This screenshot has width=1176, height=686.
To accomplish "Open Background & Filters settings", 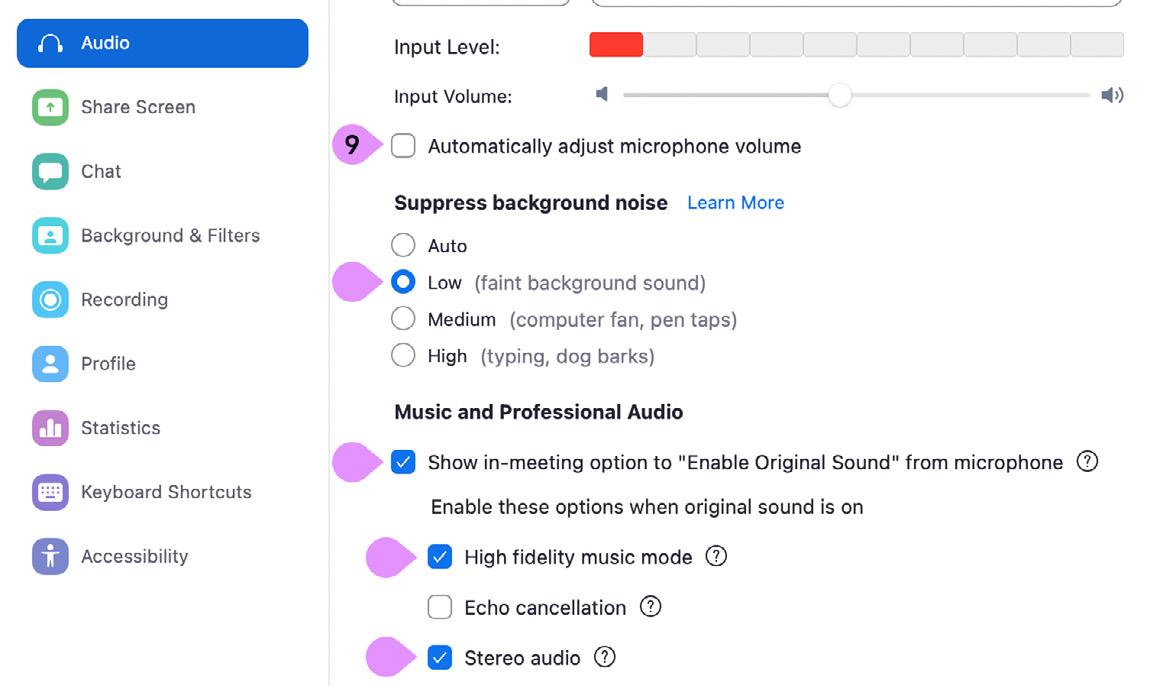I will click(x=163, y=235).
